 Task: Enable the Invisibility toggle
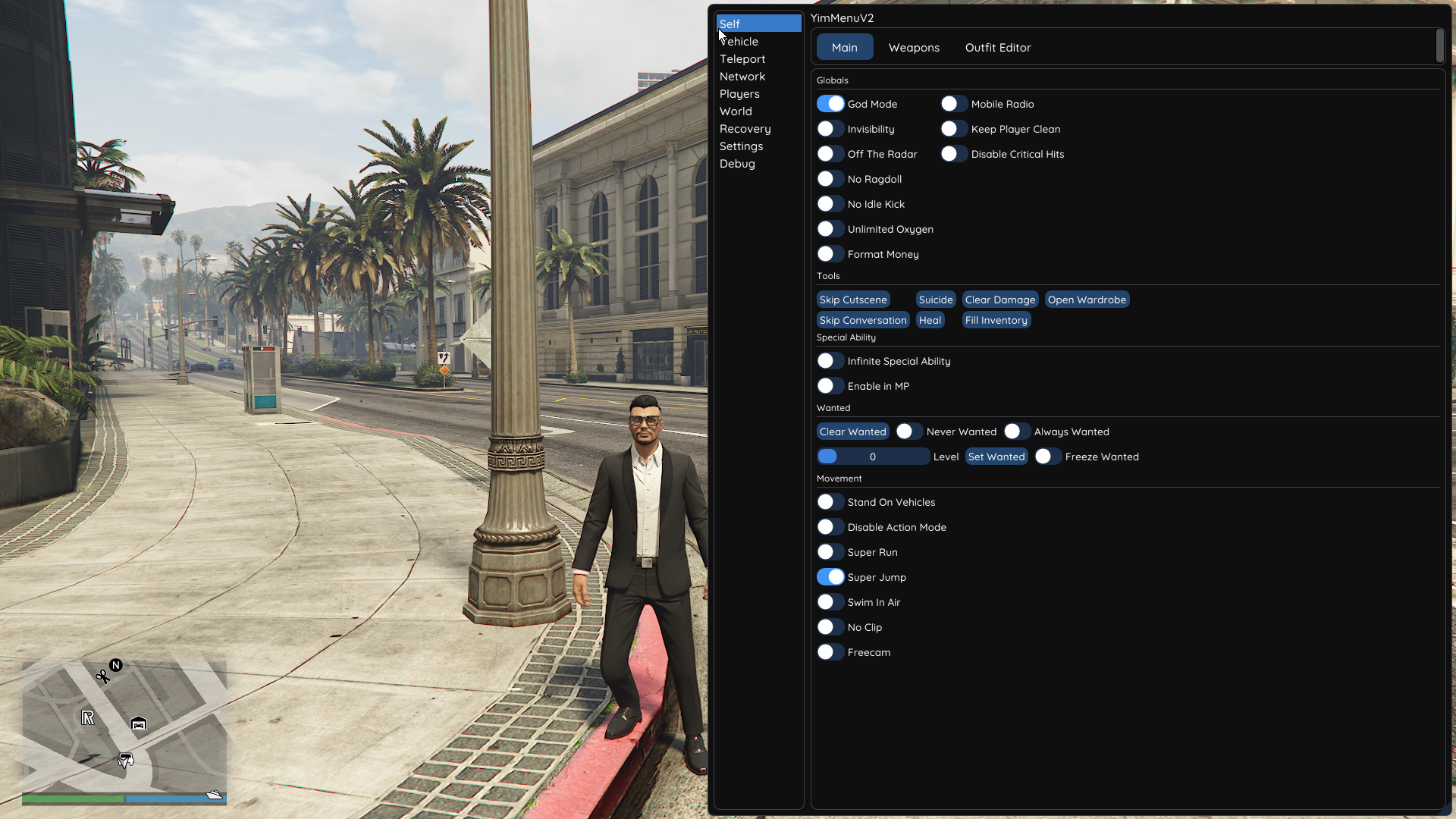pos(830,129)
